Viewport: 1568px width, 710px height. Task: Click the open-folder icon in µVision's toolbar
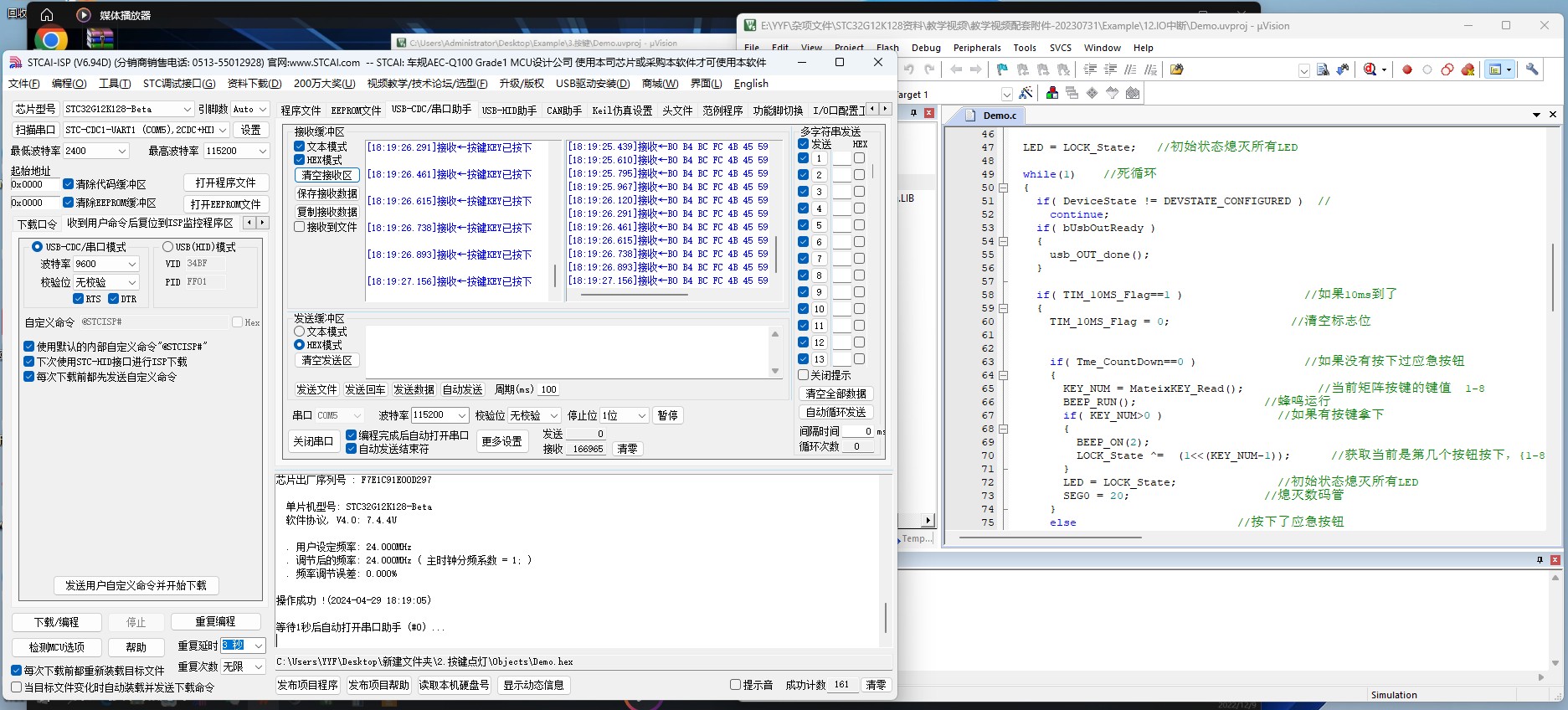(1177, 69)
